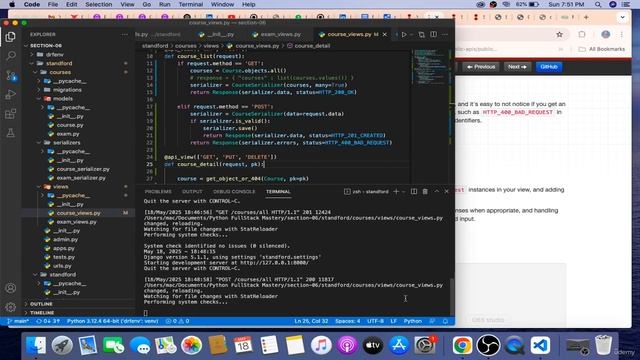Open the Source Control view
This screenshot has height=360, width=640.
(x=11, y=75)
